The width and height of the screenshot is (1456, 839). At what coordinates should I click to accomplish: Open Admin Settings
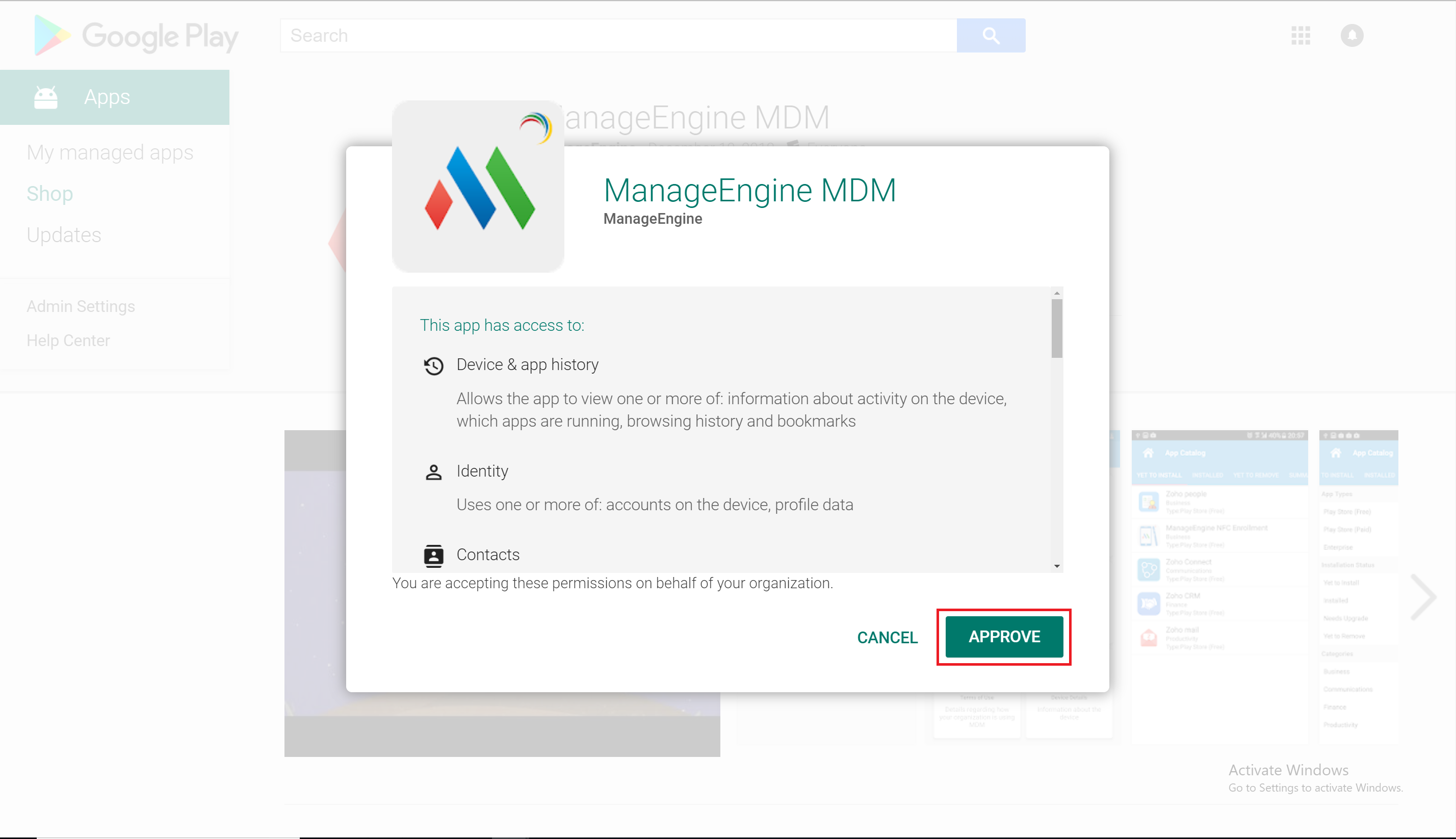pos(81,306)
